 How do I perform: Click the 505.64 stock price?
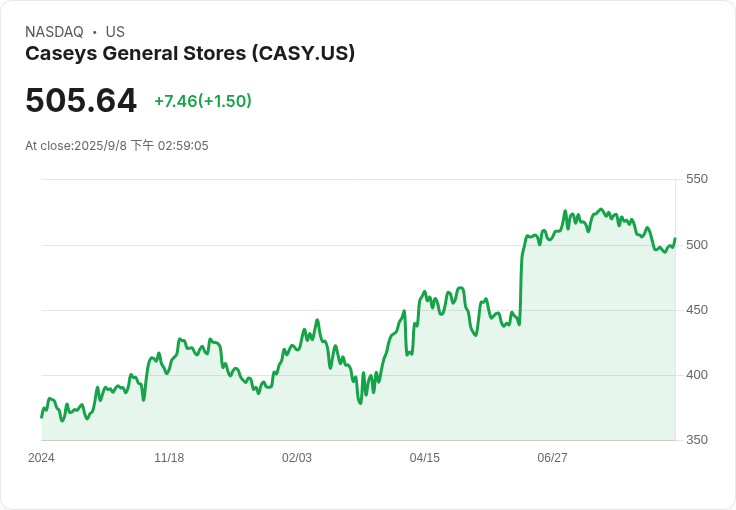pos(81,100)
